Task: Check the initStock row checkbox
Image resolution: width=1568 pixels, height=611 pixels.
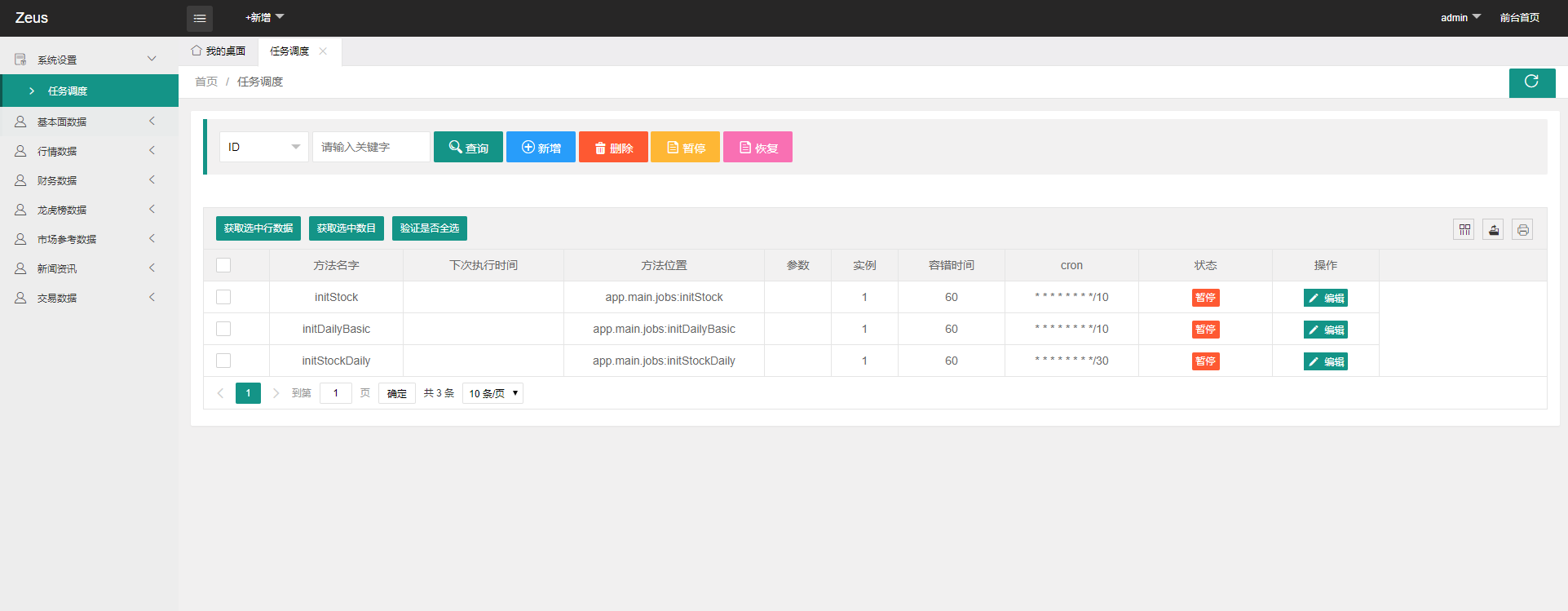Action: click(223, 297)
